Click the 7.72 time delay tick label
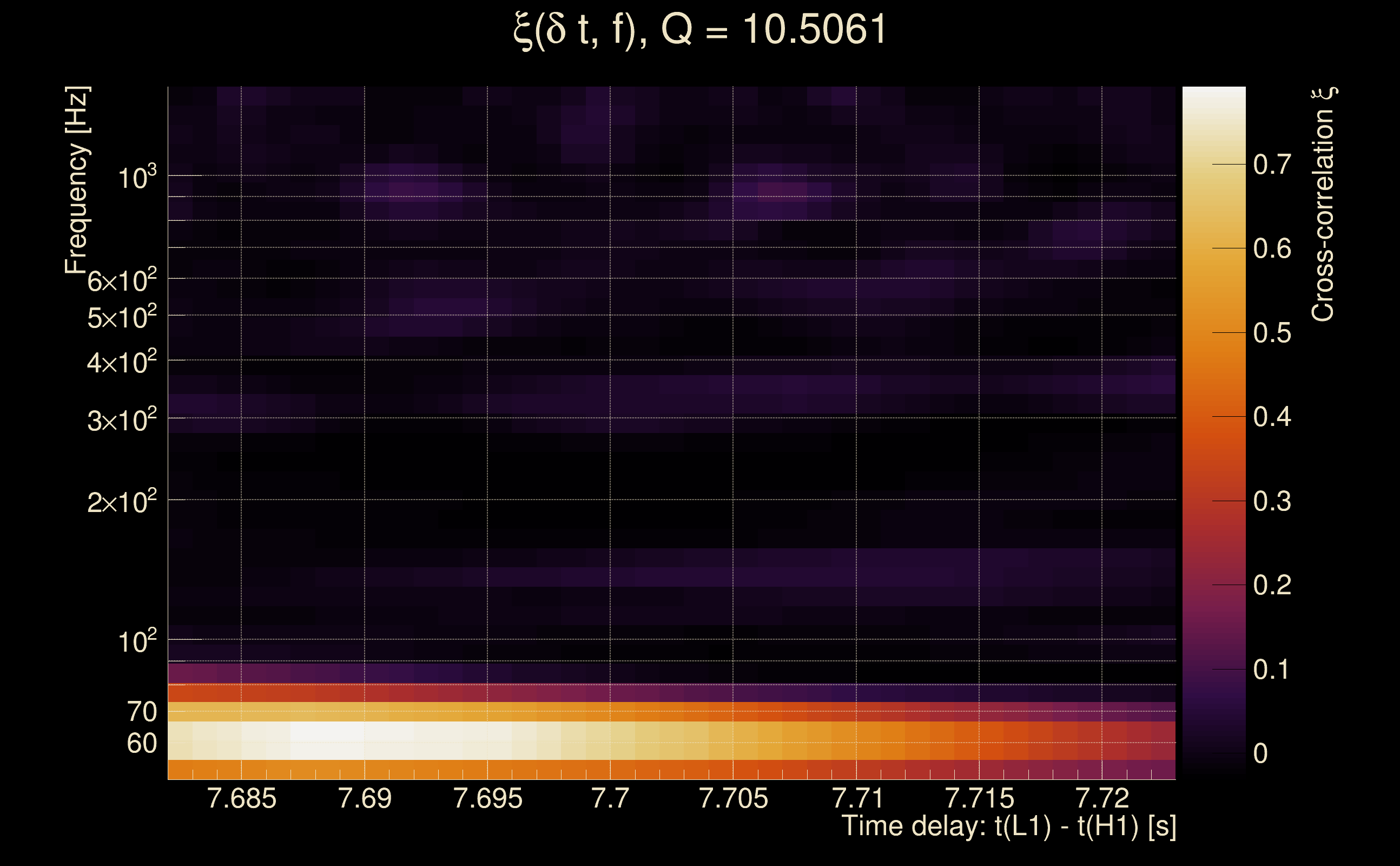The height and width of the screenshot is (866, 1400). pyautogui.click(x=1102, y=798)
